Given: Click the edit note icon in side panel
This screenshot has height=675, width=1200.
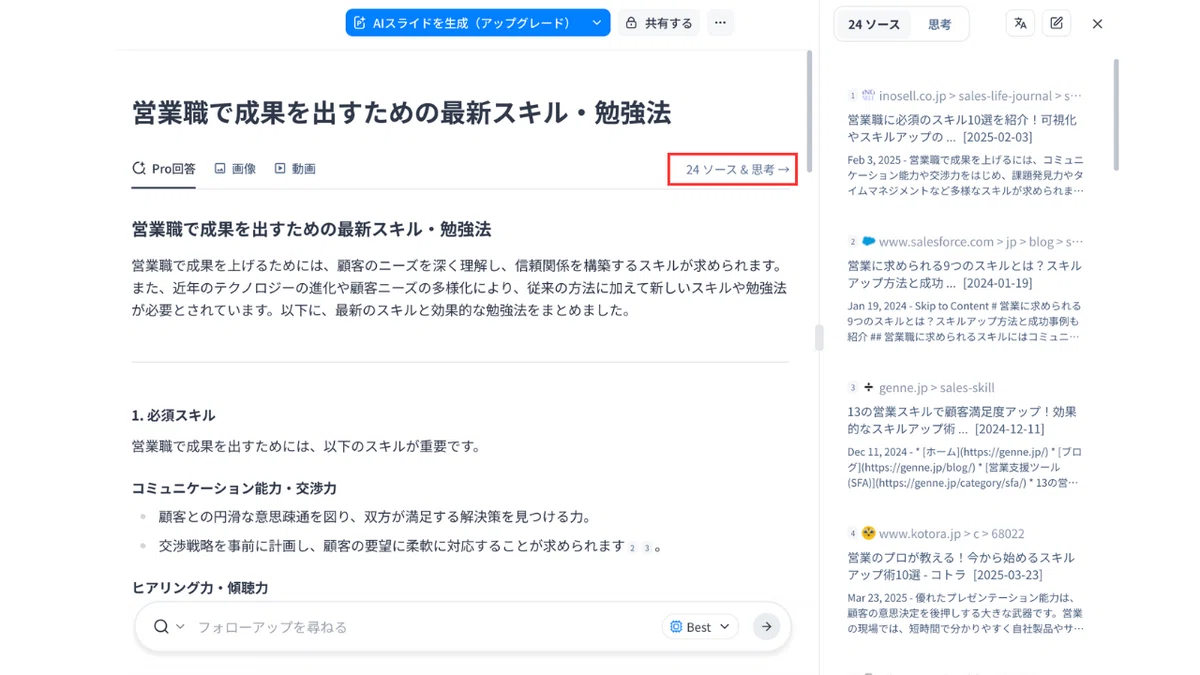Looking at the screenshot, I should coord(1057,23).
